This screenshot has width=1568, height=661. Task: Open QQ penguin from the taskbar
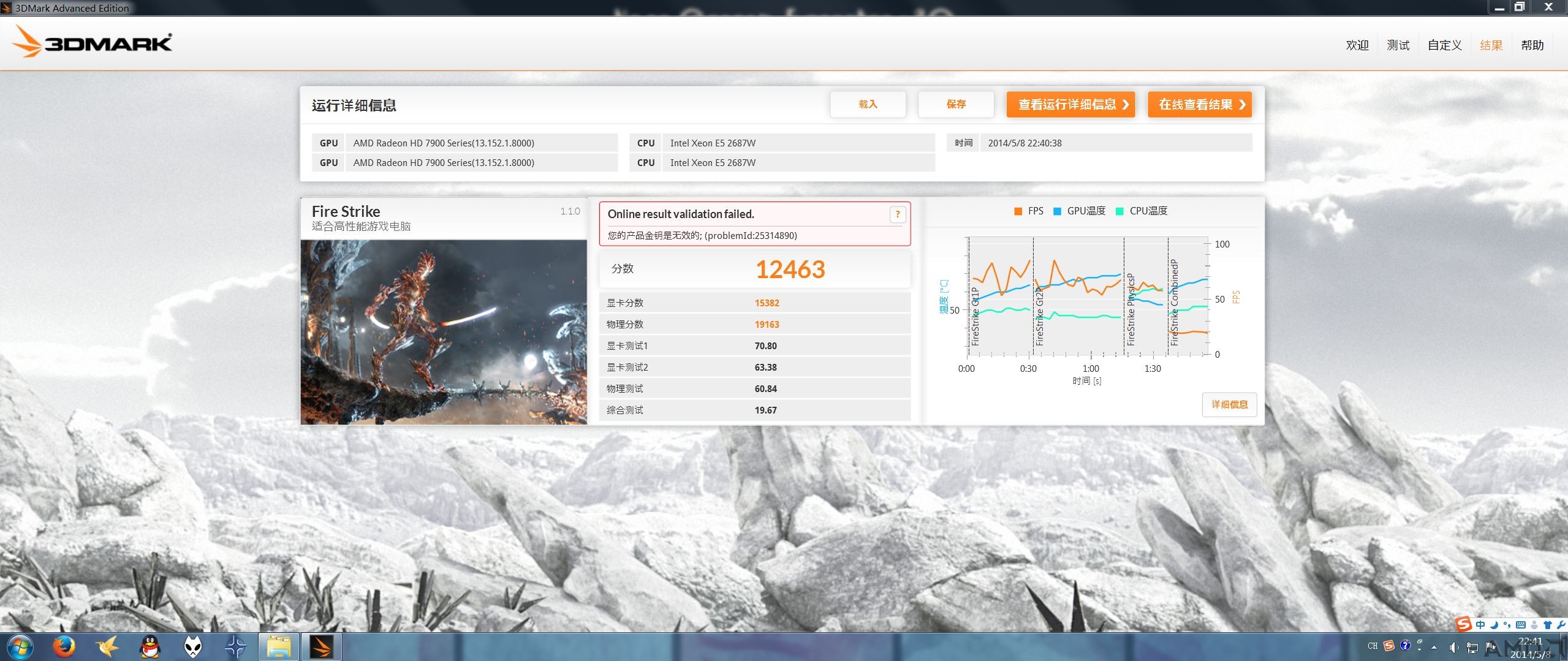pyautogui.click(x=150, y=647)
